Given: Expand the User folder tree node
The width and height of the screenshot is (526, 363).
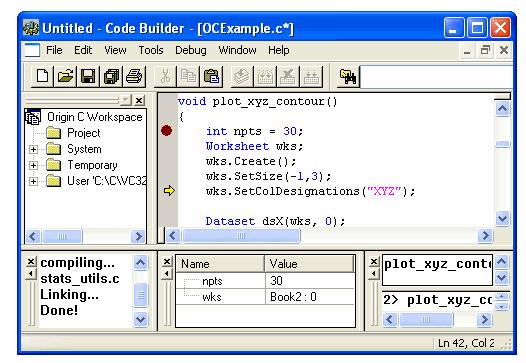Looking at the screenshot, I should point(33,181).
